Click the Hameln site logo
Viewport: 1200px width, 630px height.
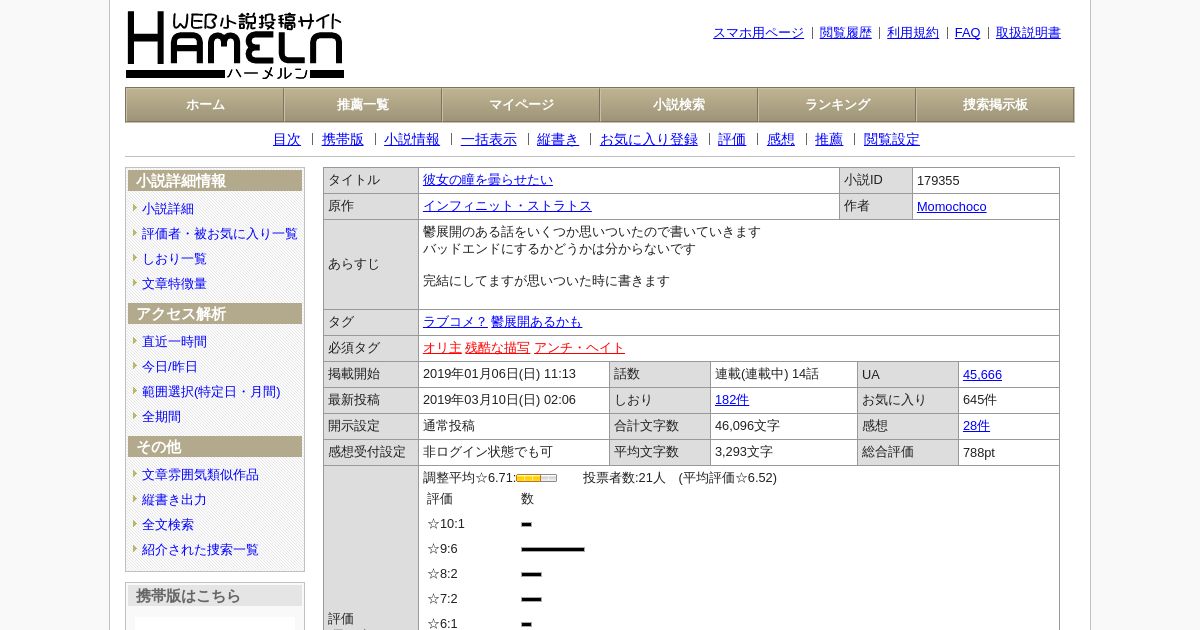235,45
